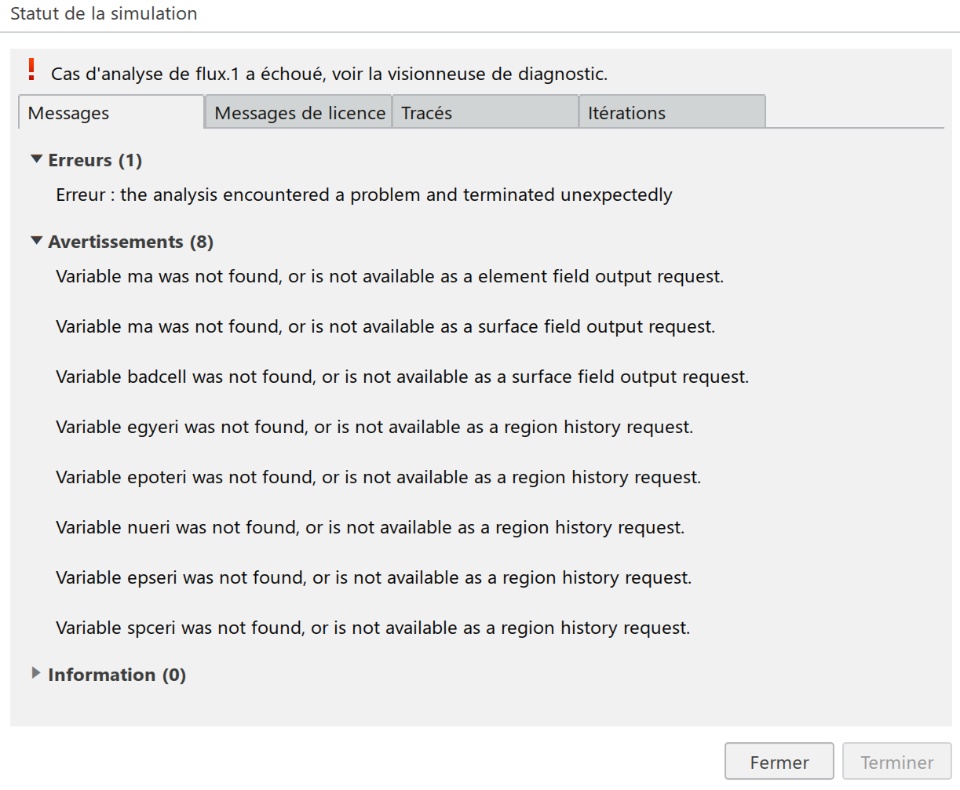960x790 pixels.
Task: Click the badcell variable warning message
Action: [402, 378]
